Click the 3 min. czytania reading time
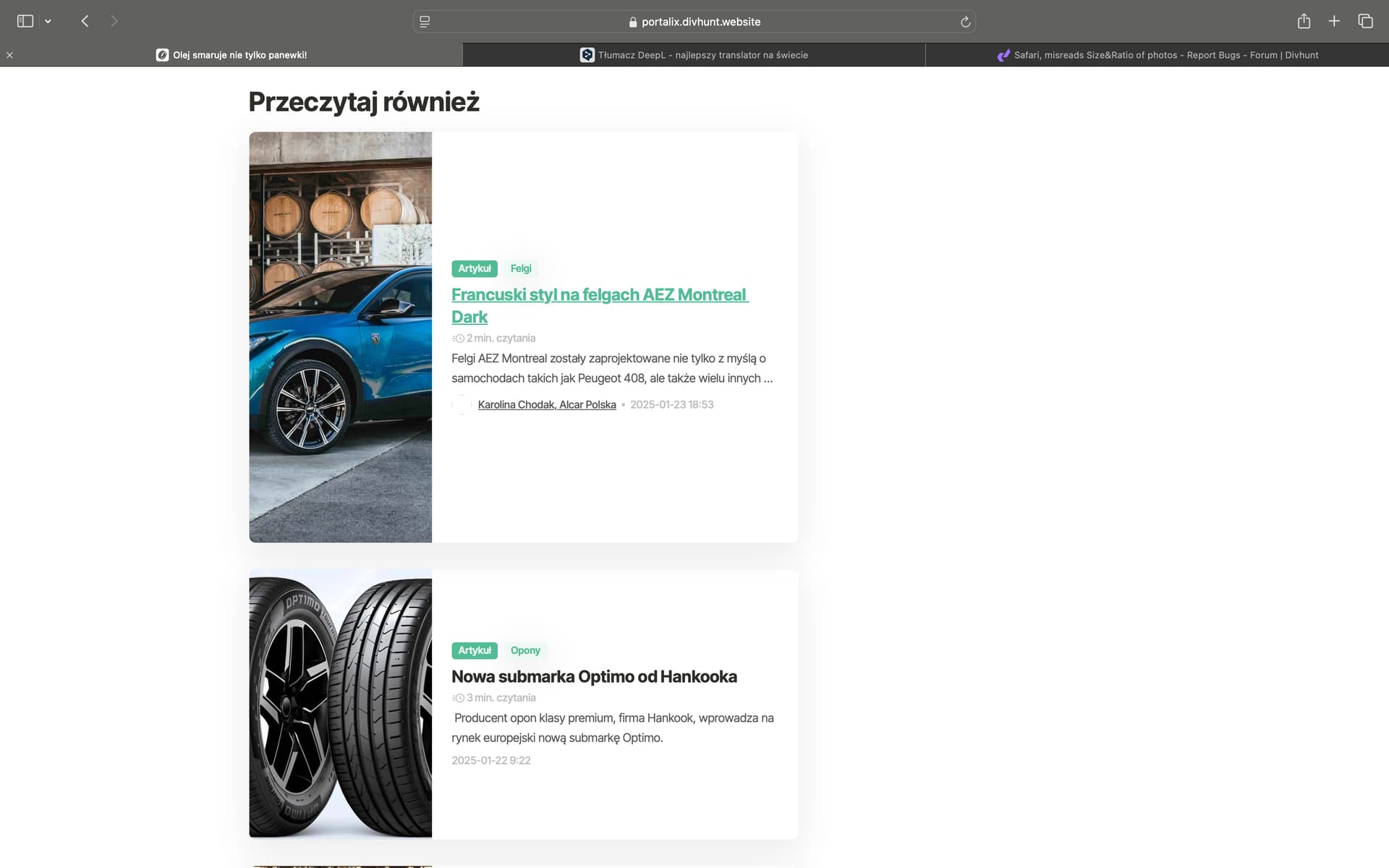Viewport: 1389px width, 868px height. point(501,697)
